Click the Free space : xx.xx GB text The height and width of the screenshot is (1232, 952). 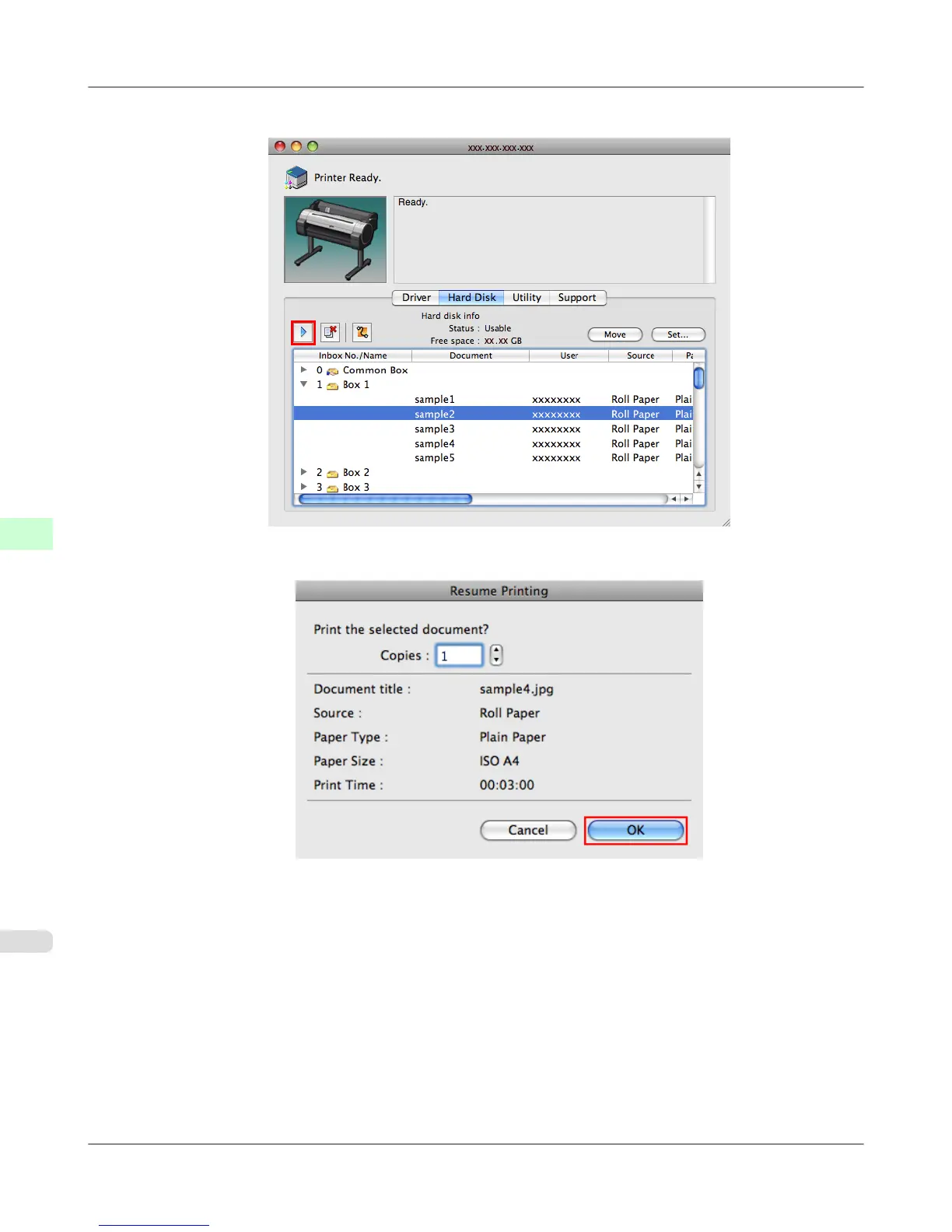(x=476, y=341)
